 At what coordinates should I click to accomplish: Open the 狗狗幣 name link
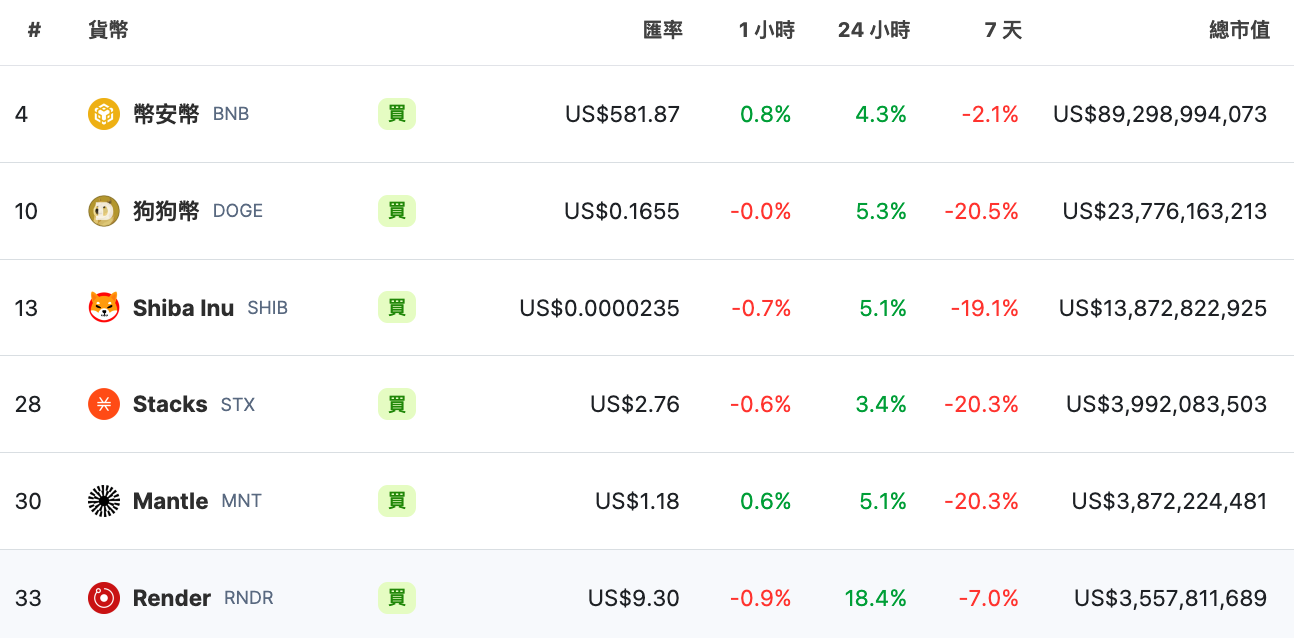click(x=166, y=211)
